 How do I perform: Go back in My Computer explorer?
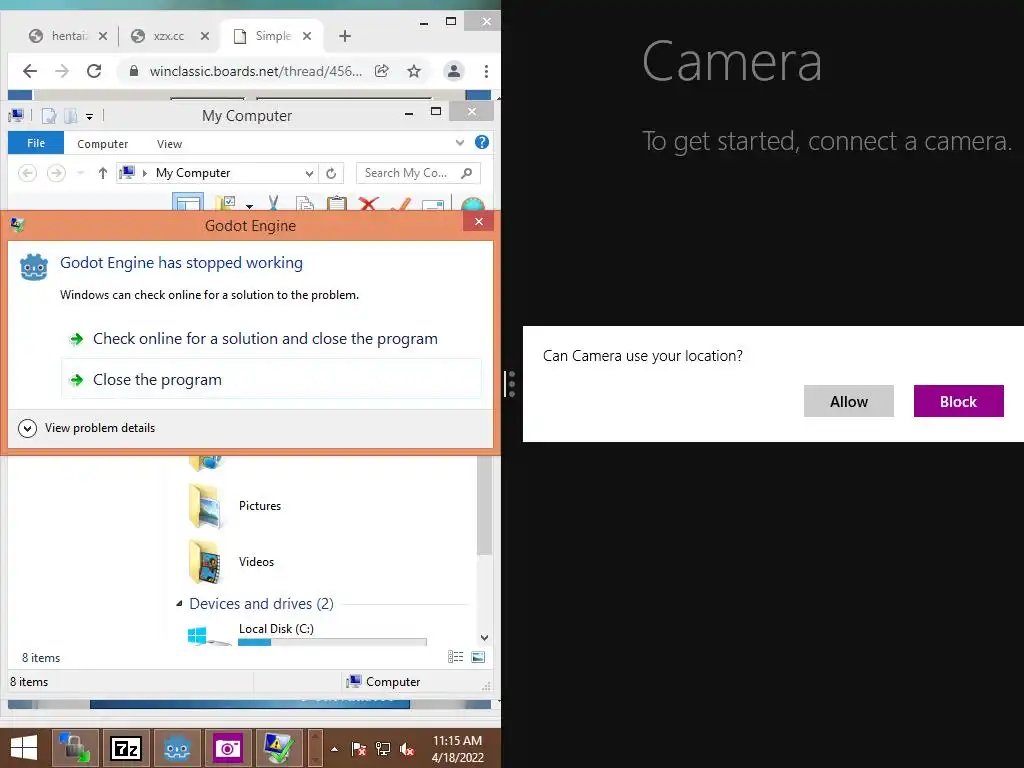(x=27, y=173)
